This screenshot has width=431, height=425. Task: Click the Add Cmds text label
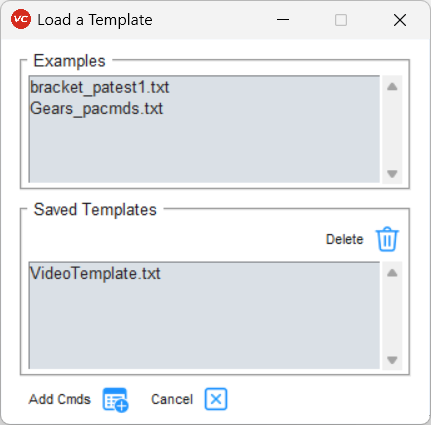[x=60, y=399]
